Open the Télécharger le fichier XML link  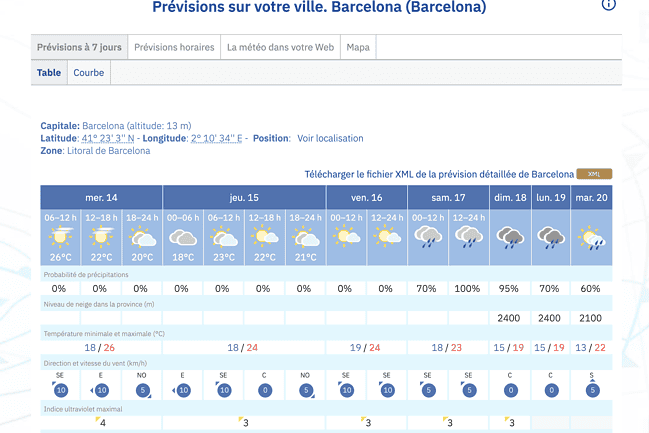439,174
